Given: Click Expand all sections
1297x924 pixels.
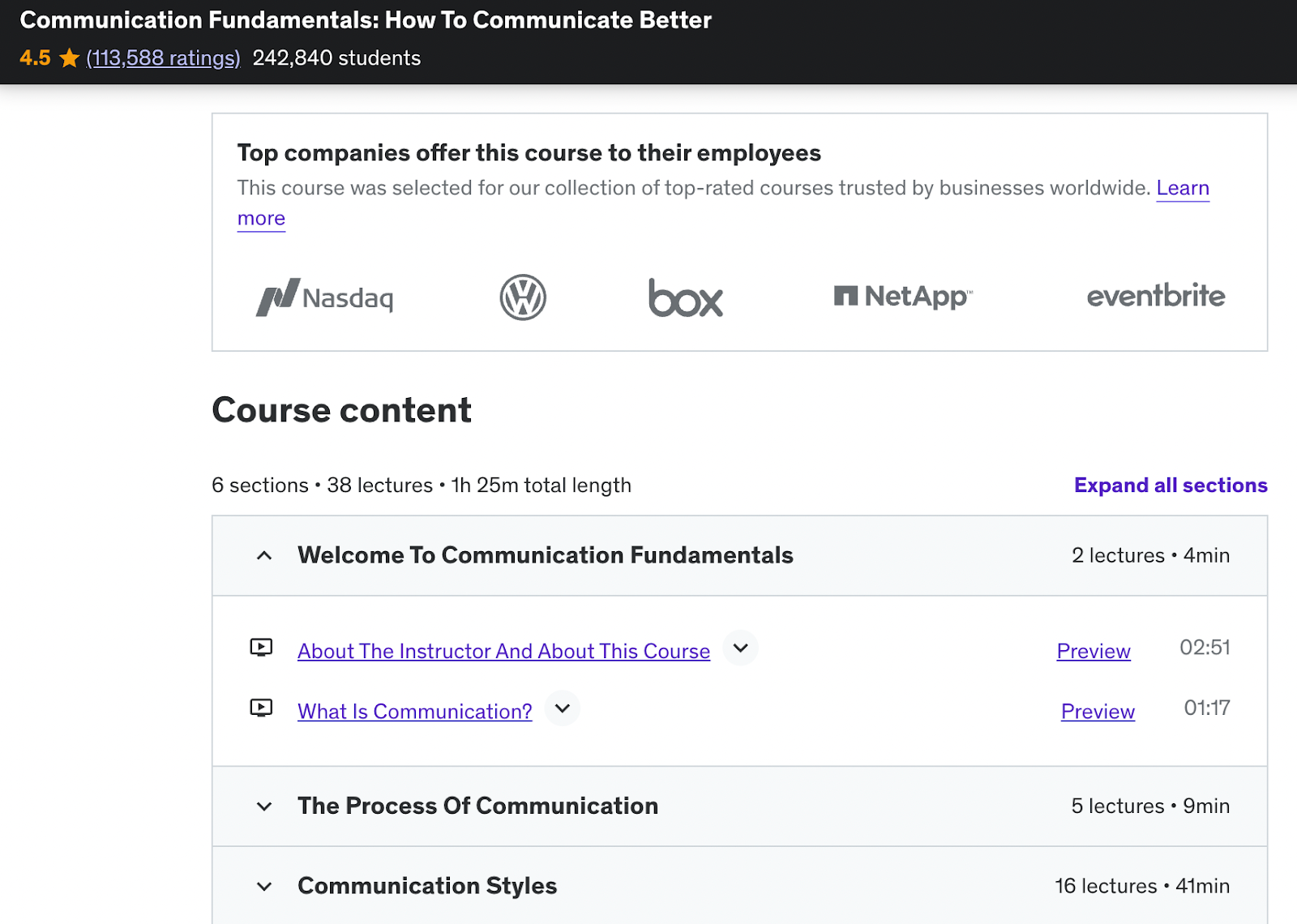Looking at the screenshot, I should 1170,485.
